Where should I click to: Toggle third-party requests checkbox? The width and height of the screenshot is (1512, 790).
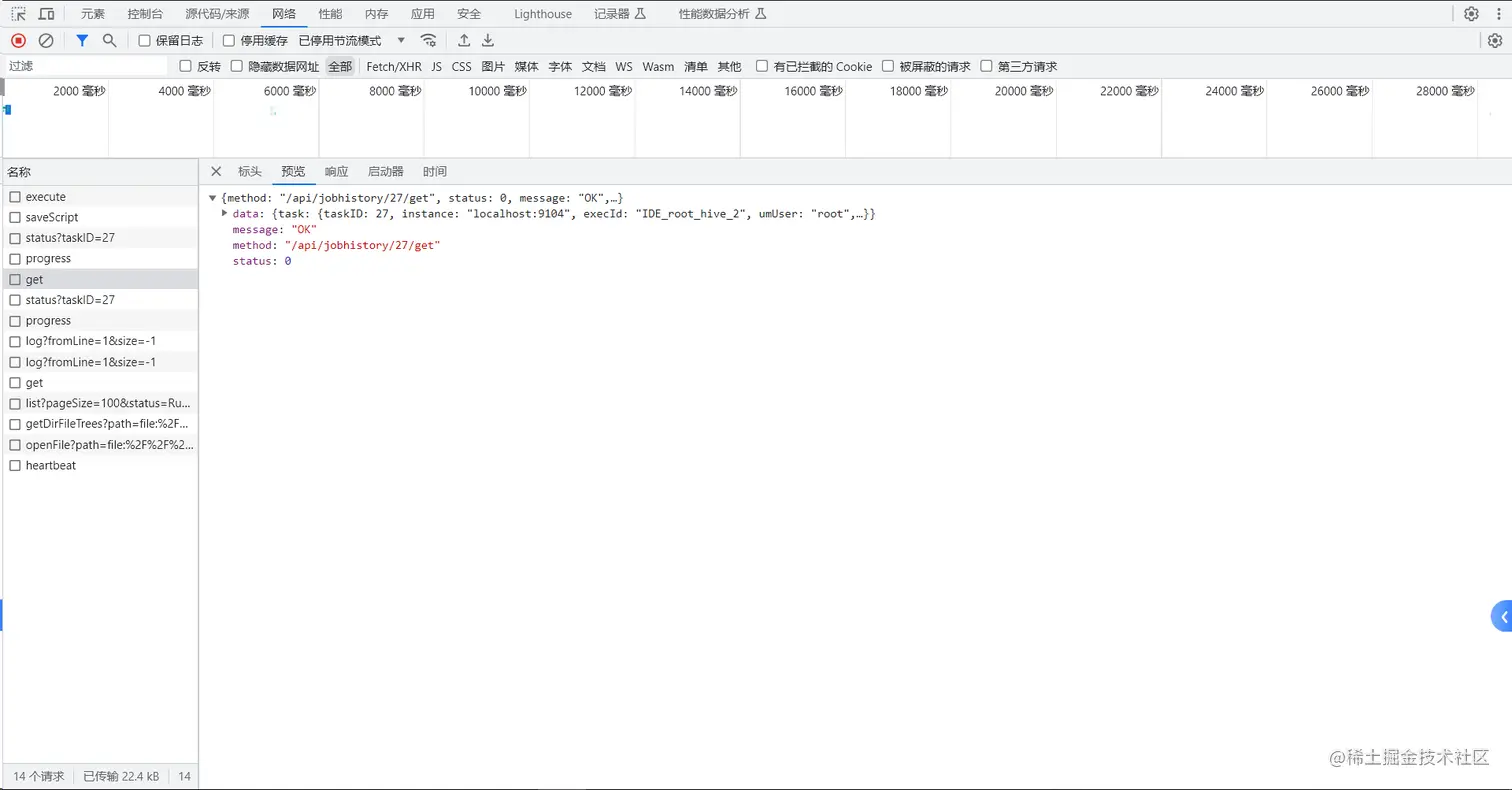click(987, 66)
